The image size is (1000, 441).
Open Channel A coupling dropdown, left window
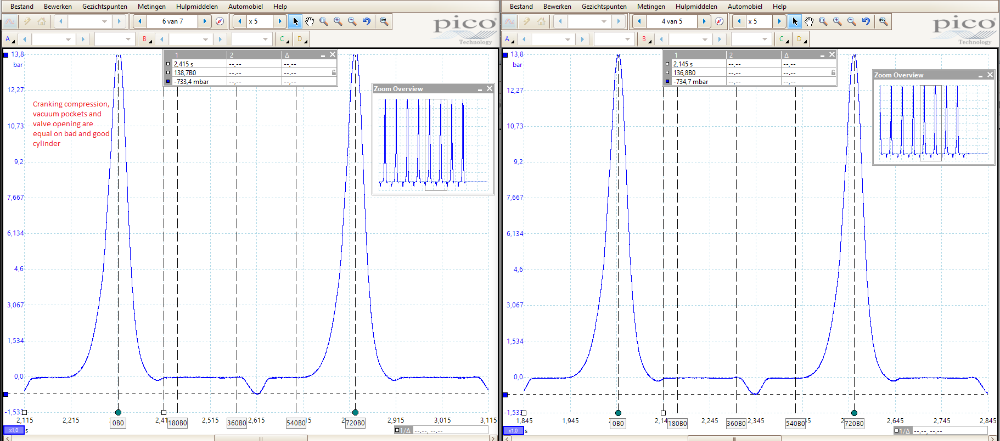128,40
